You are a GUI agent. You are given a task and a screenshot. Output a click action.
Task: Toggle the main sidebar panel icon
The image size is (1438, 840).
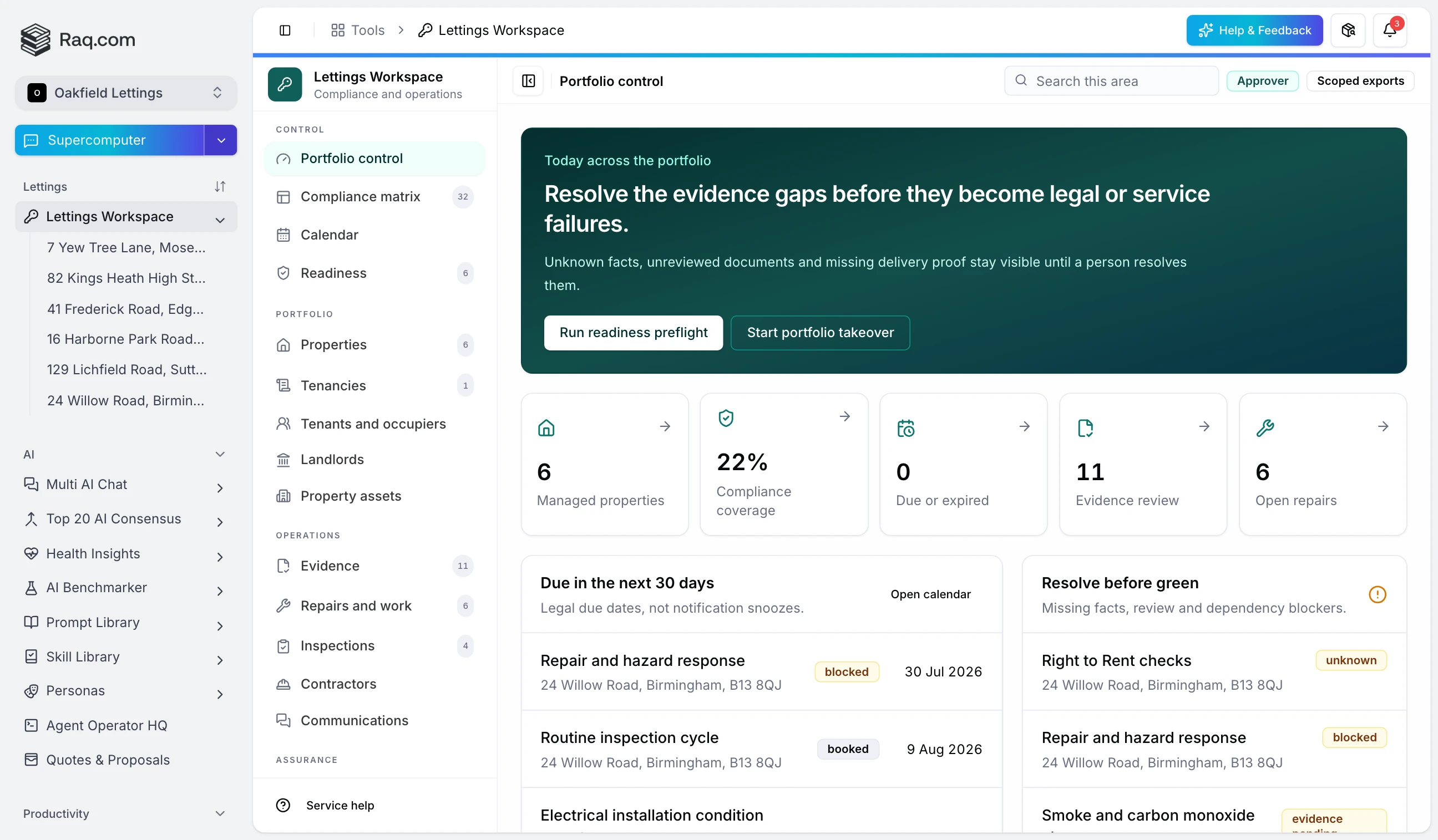point(285,30)
